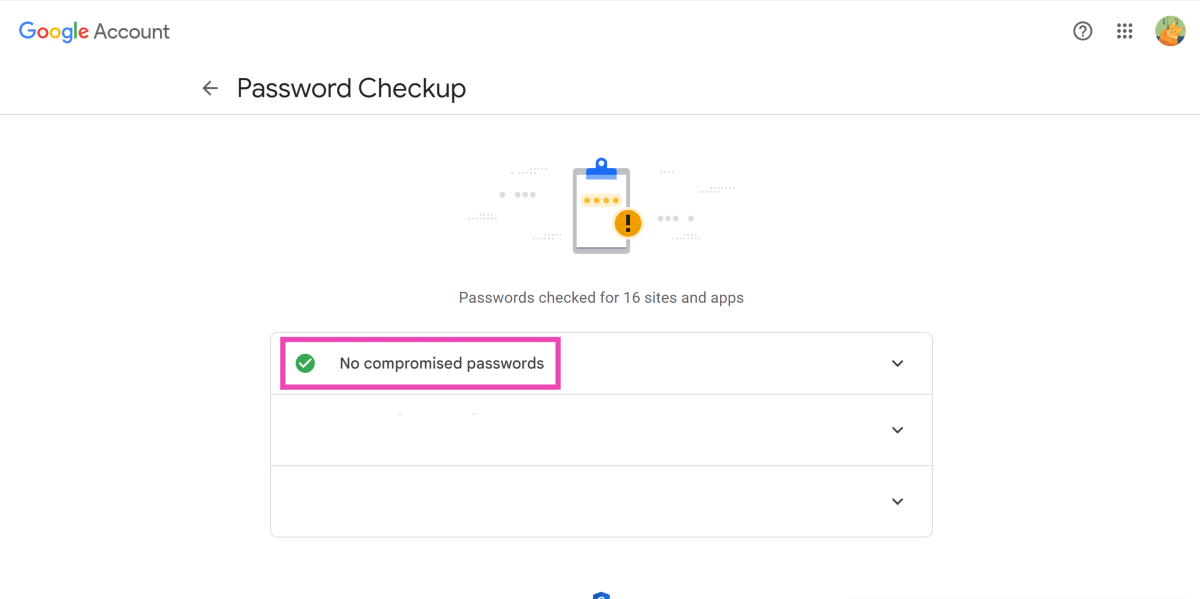This screenshot has height=599, width=1200.
Task: Go back using the left arrow
Action: point(210,88)
